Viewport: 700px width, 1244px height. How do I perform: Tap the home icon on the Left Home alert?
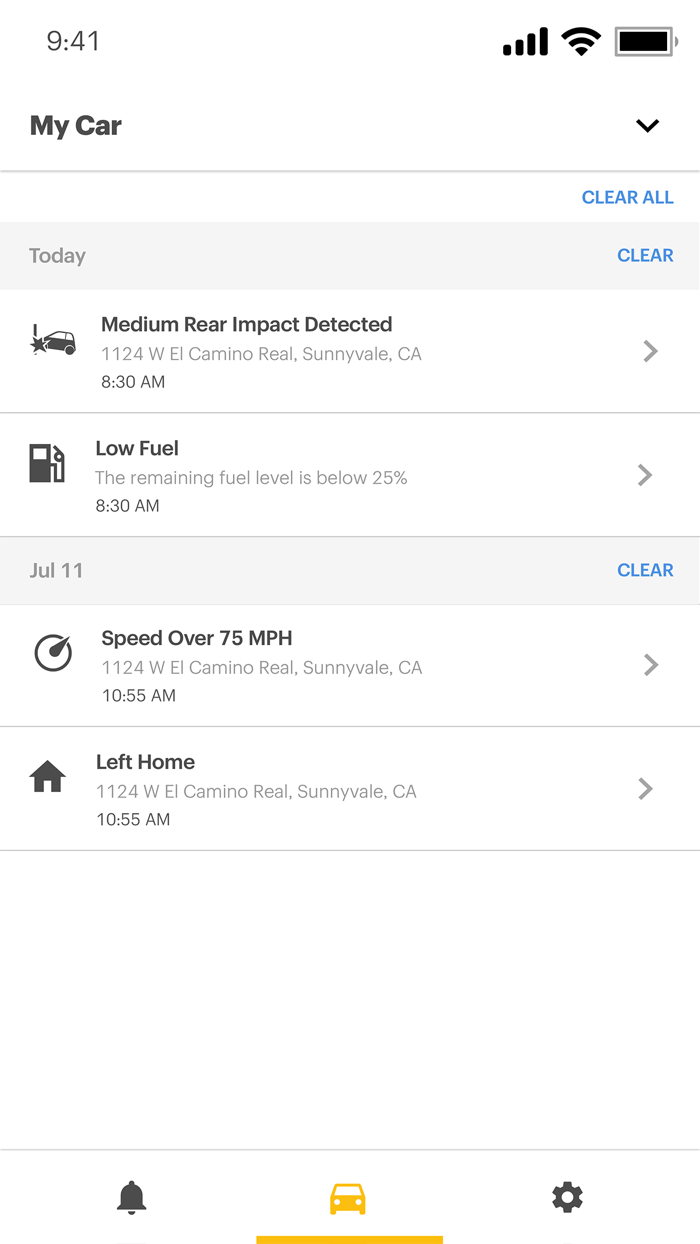[x=47, y=776]
